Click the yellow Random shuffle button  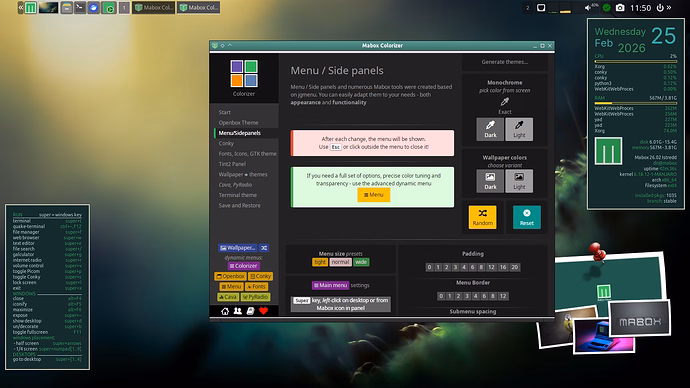482,217
